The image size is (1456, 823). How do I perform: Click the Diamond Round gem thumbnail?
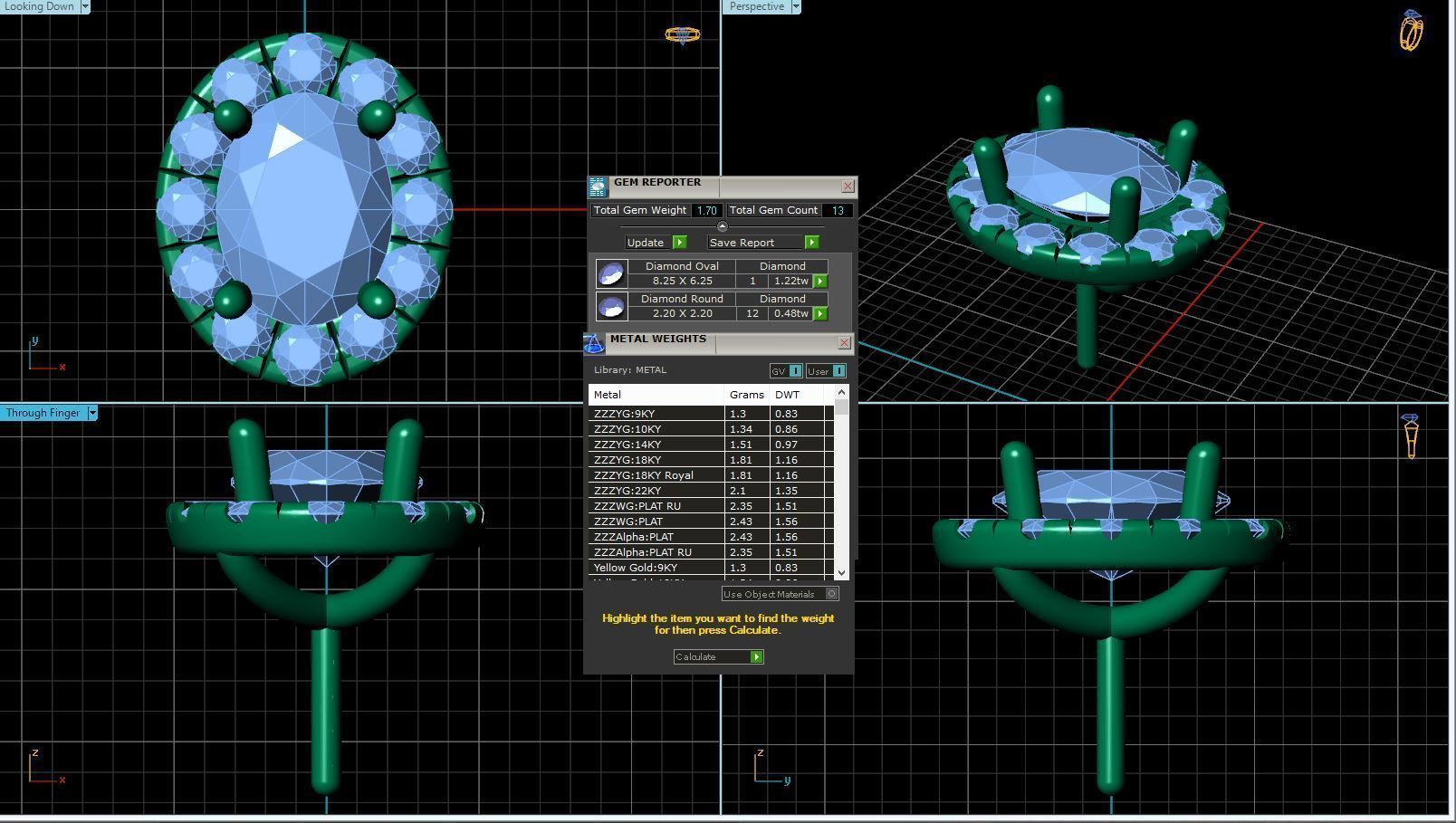[611, 306]
